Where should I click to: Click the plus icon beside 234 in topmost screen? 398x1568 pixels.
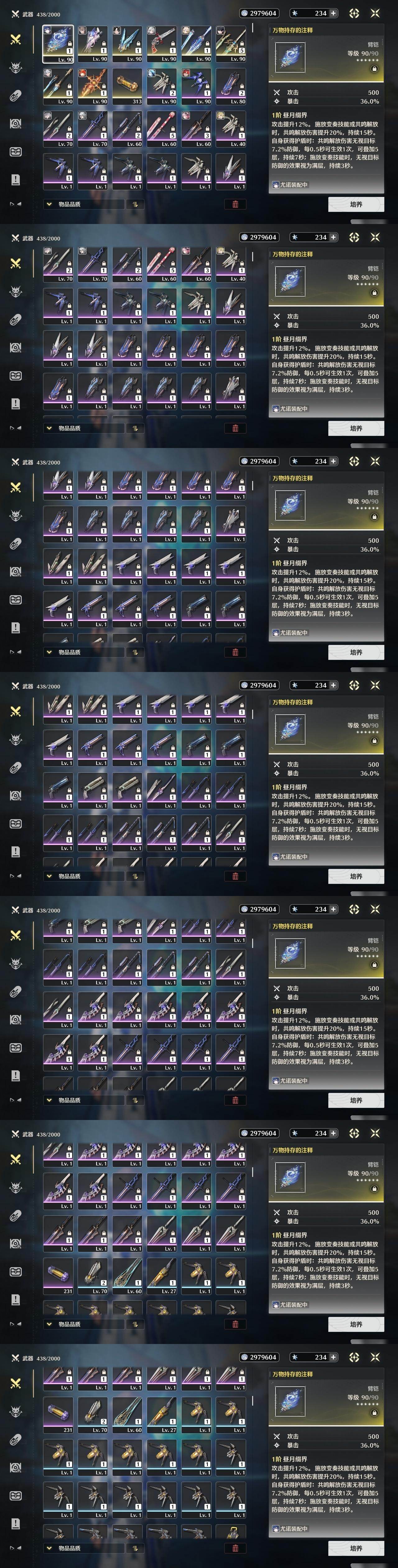click(x=333, y=13)
